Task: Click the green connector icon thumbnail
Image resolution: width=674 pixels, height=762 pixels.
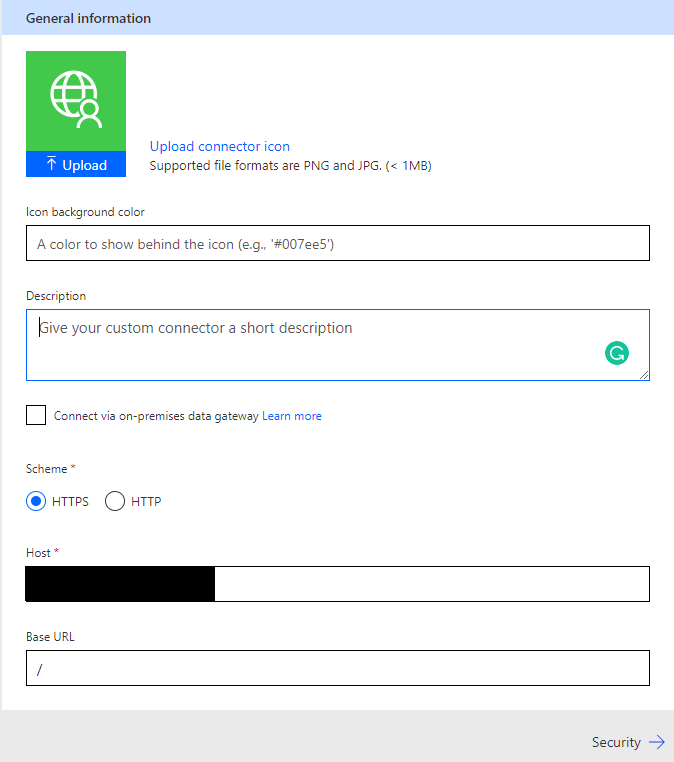Action: click(x=76, y=101)
